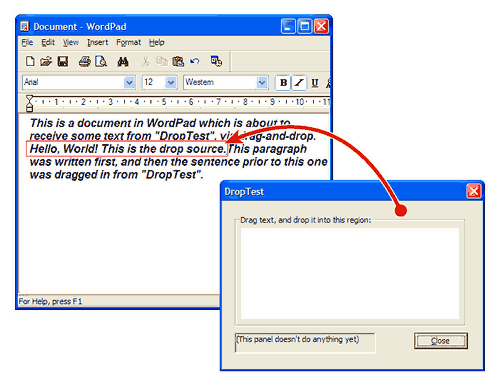Toggle Underline formatting button
Screen dimensions: 500x387
tap(315, 82)
